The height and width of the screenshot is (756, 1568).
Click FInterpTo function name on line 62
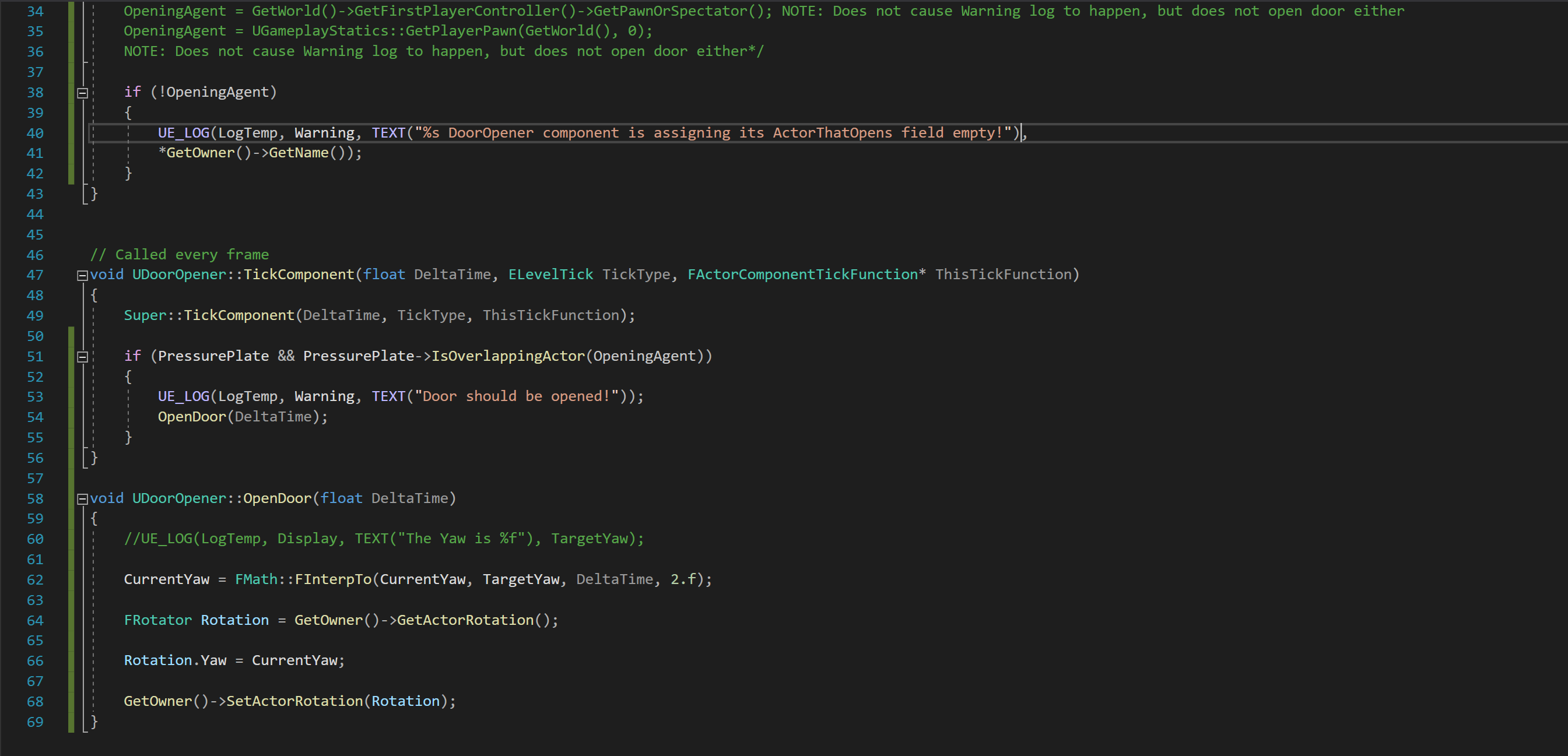[333, 579]
